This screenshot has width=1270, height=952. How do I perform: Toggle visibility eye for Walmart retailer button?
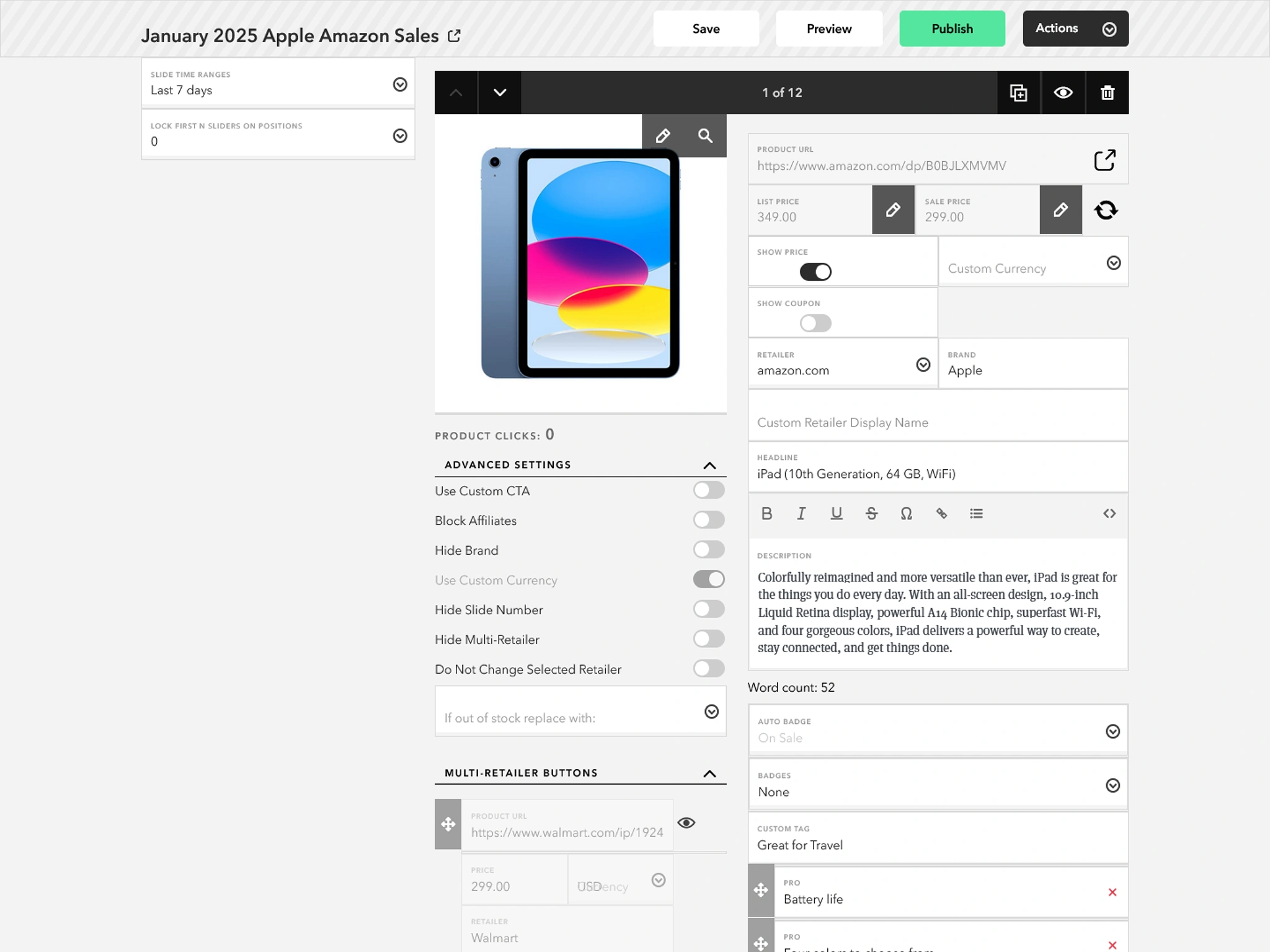point(686,823)
